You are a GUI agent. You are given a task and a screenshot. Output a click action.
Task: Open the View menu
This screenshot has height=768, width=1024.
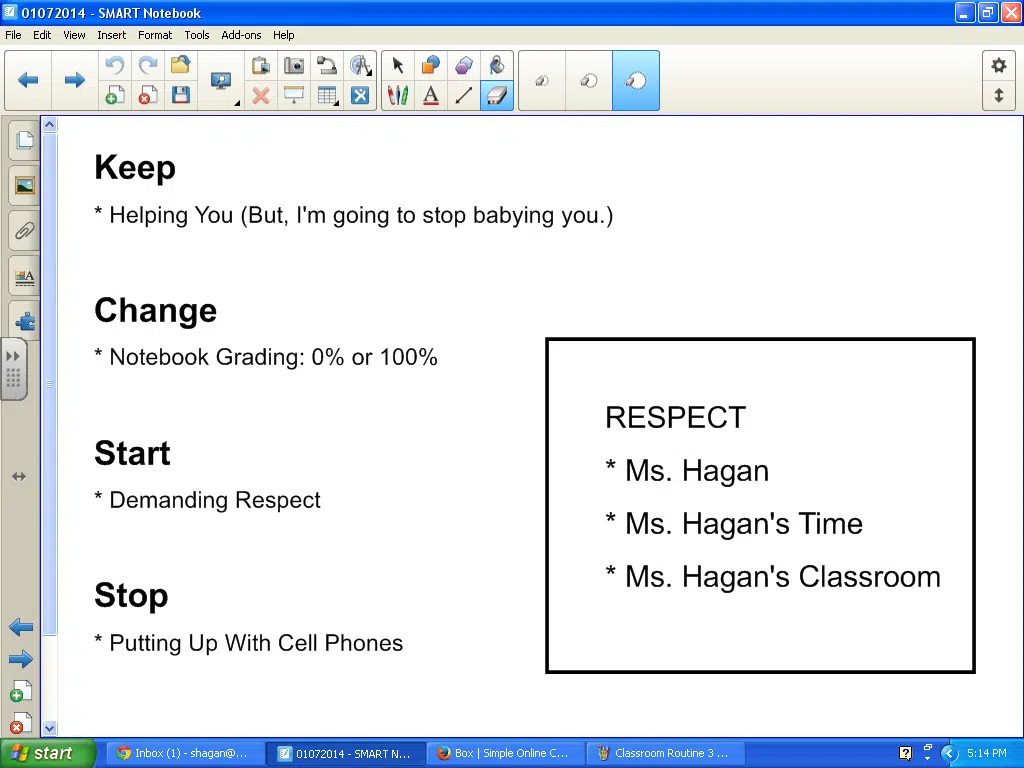(x=74, y=35)
